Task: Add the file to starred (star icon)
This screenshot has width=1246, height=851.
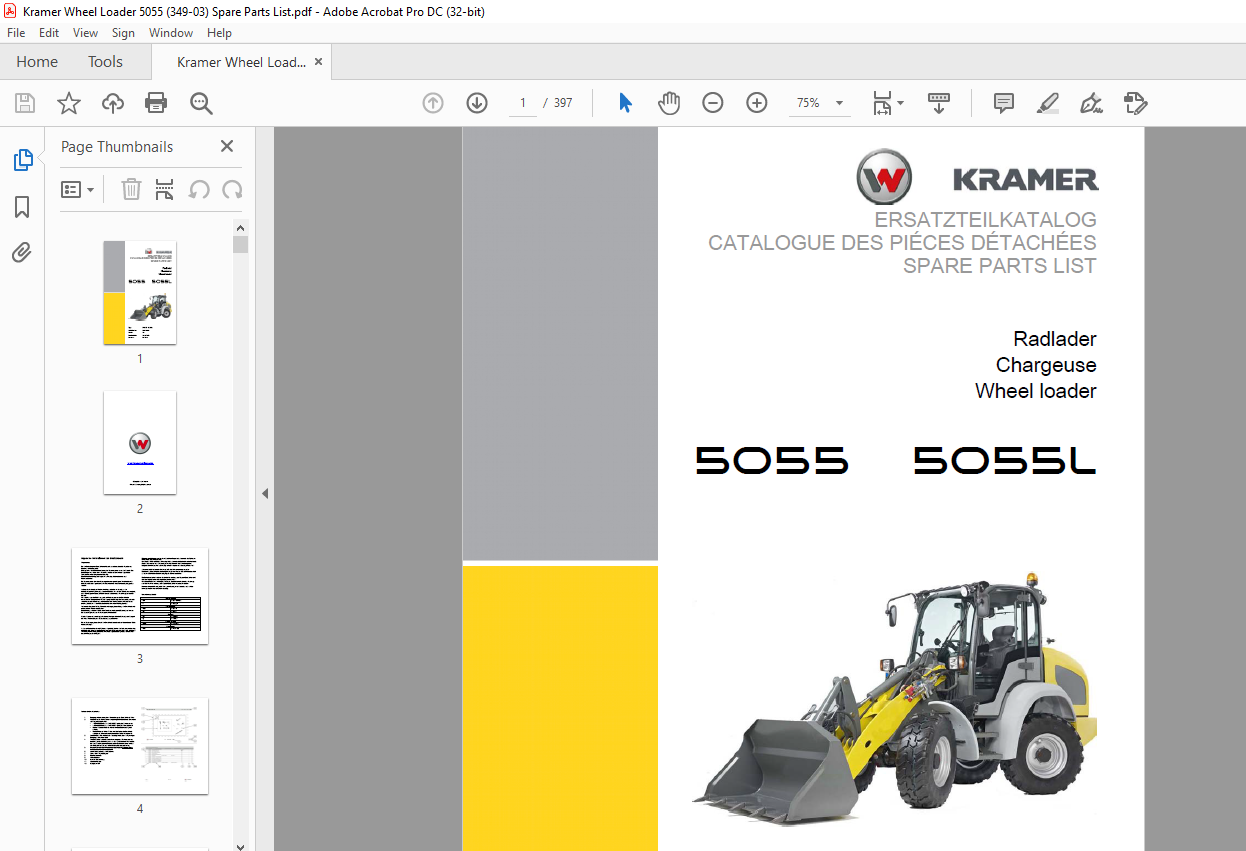Action: point(68,103)
